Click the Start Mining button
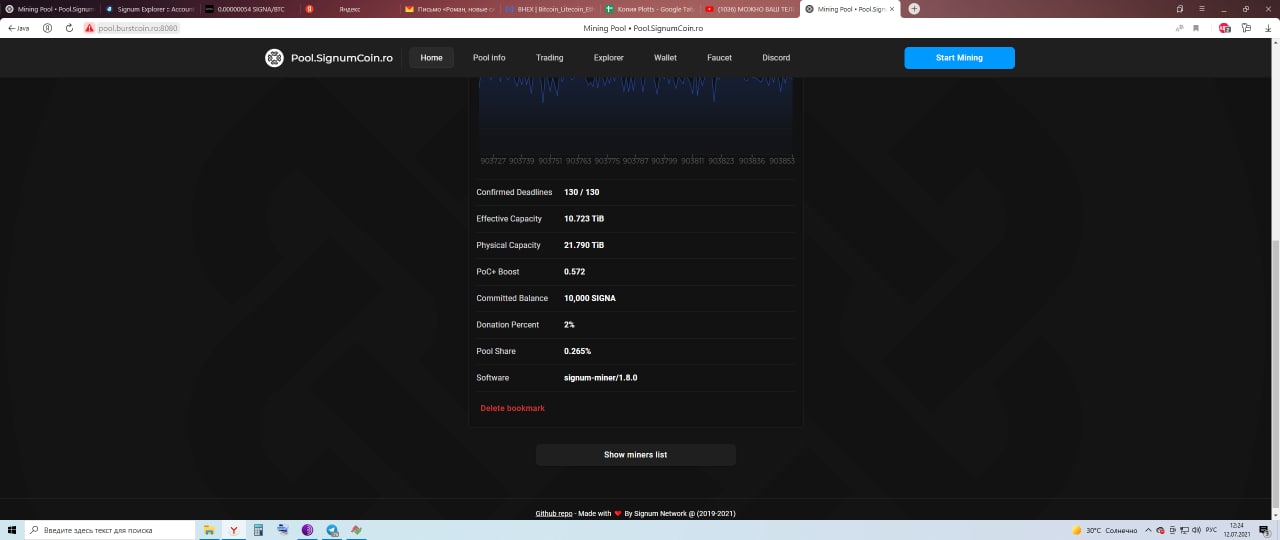This screenshot has width=1280, height=540. click(x=959, y=58)
